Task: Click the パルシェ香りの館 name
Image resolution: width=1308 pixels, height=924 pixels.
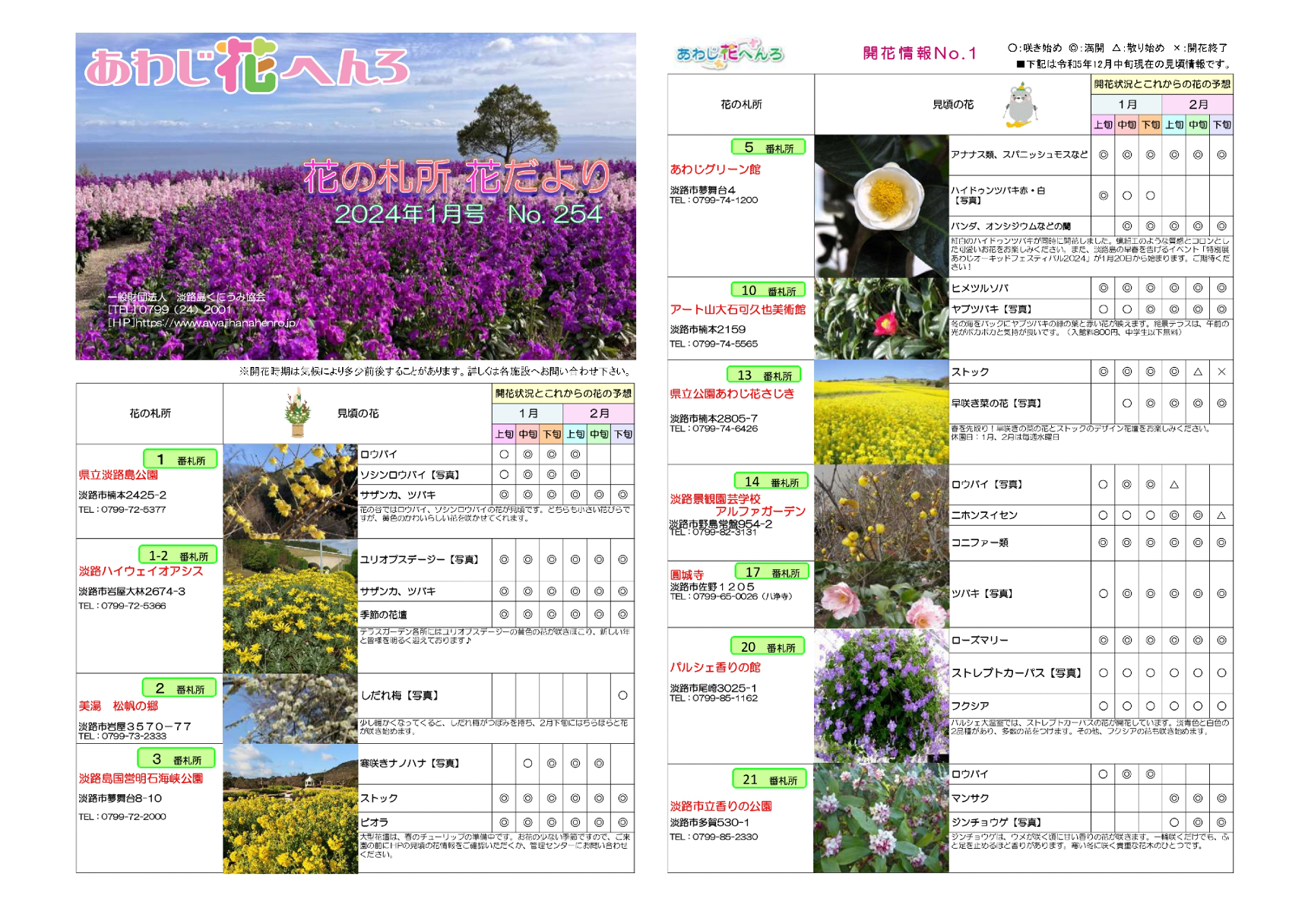Action: click(x=715, y=667)
